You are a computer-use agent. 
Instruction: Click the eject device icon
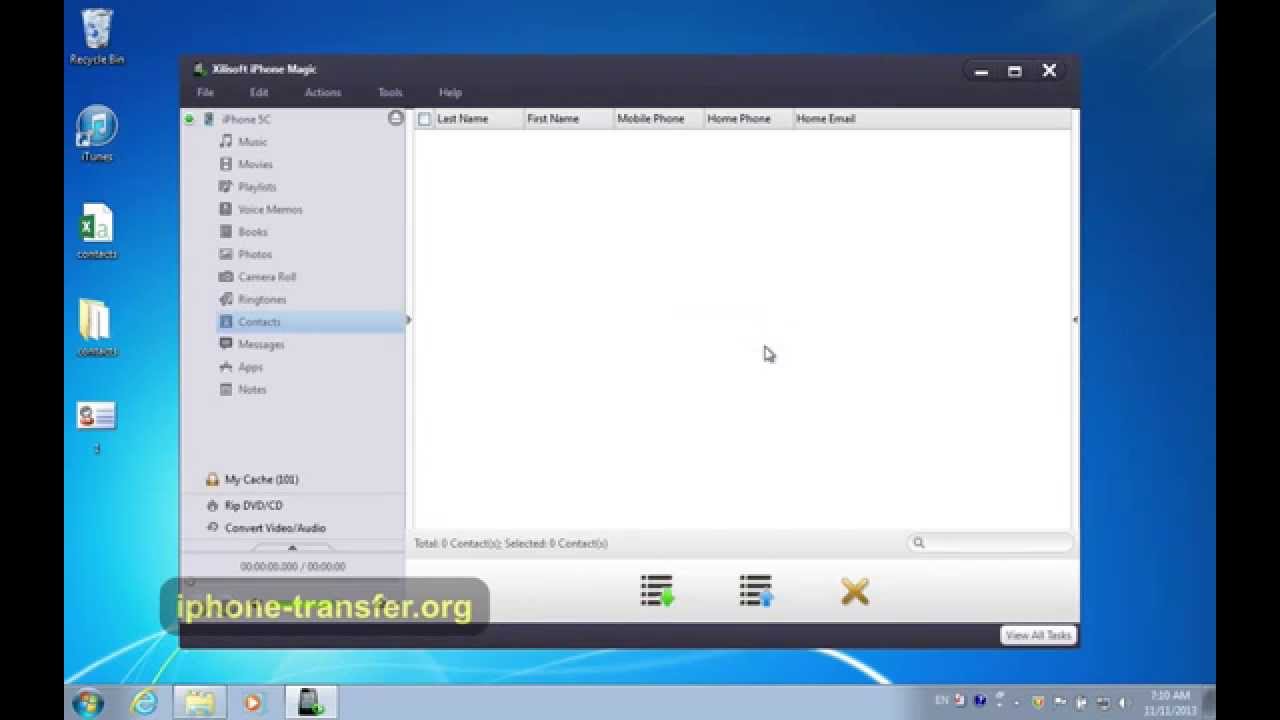tap(395, 118)
